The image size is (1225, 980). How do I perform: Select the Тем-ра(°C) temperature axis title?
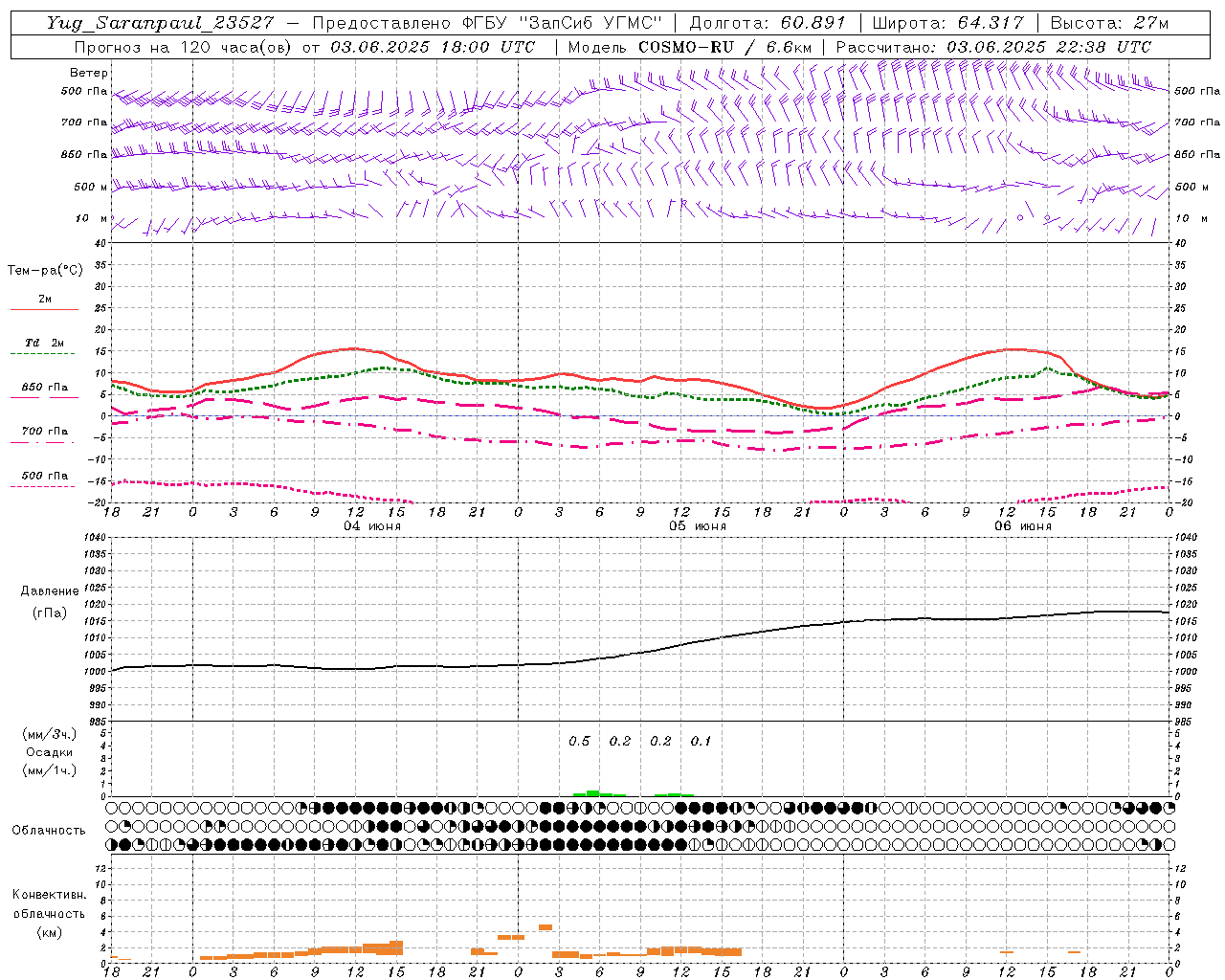45,271
